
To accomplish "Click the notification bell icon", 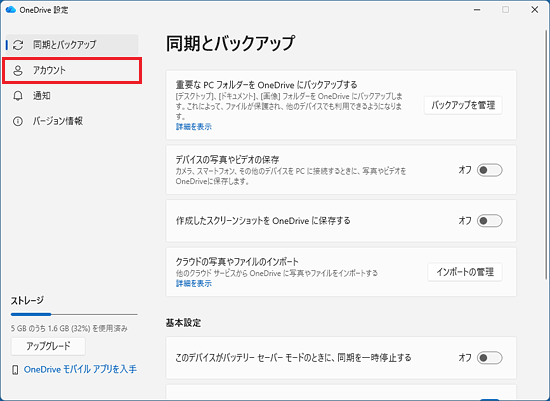I will tap(18, 96).
